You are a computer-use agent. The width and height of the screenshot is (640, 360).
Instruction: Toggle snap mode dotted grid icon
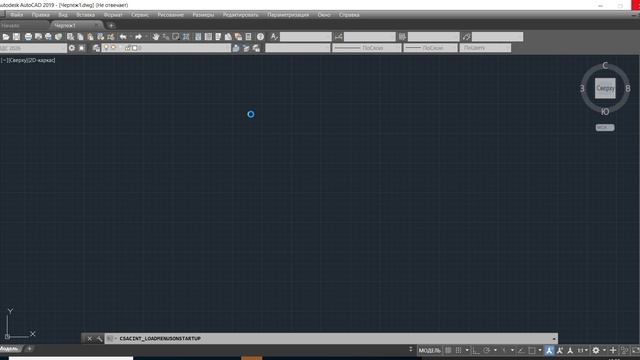[458, 350]
